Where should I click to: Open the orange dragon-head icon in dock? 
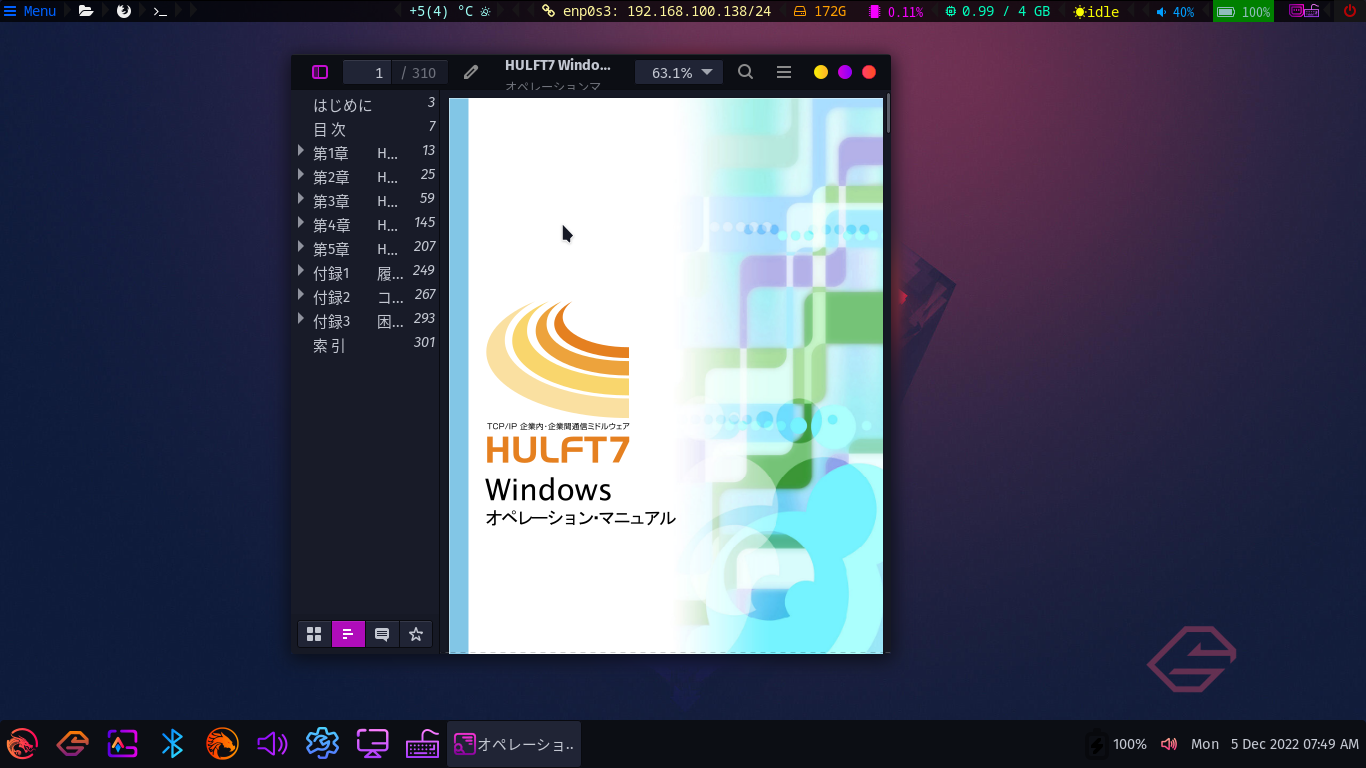pos(222,744)
